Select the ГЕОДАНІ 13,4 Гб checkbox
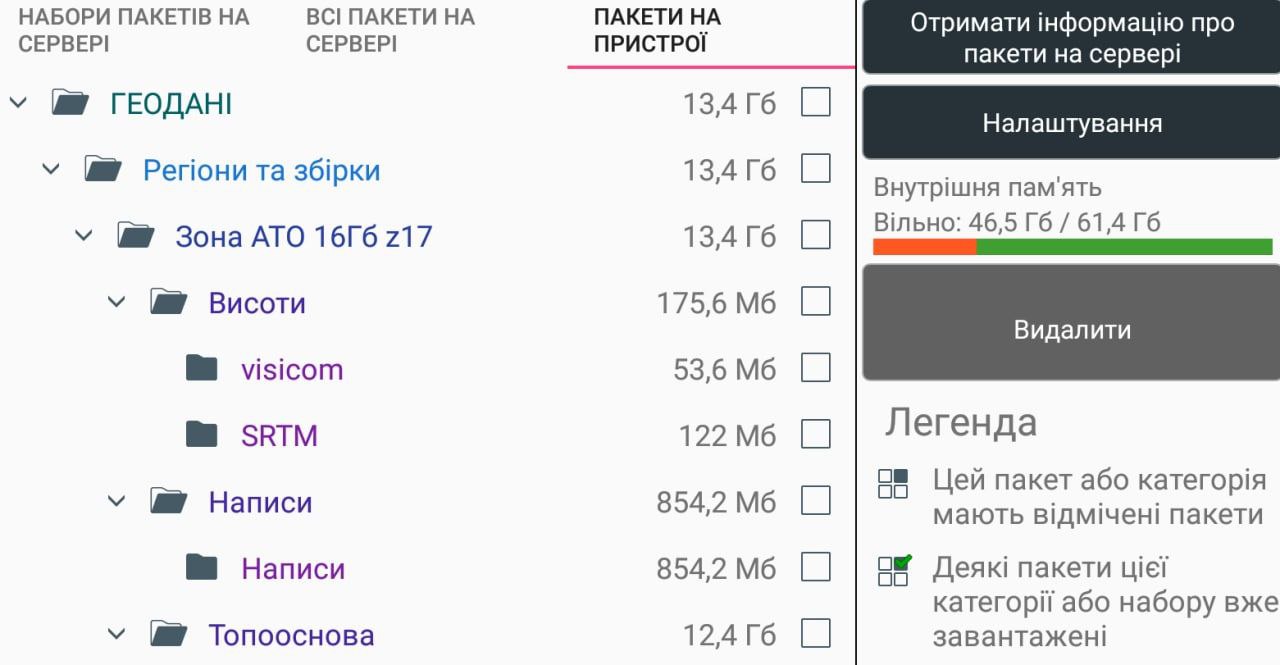 click(x=816, y=102)
